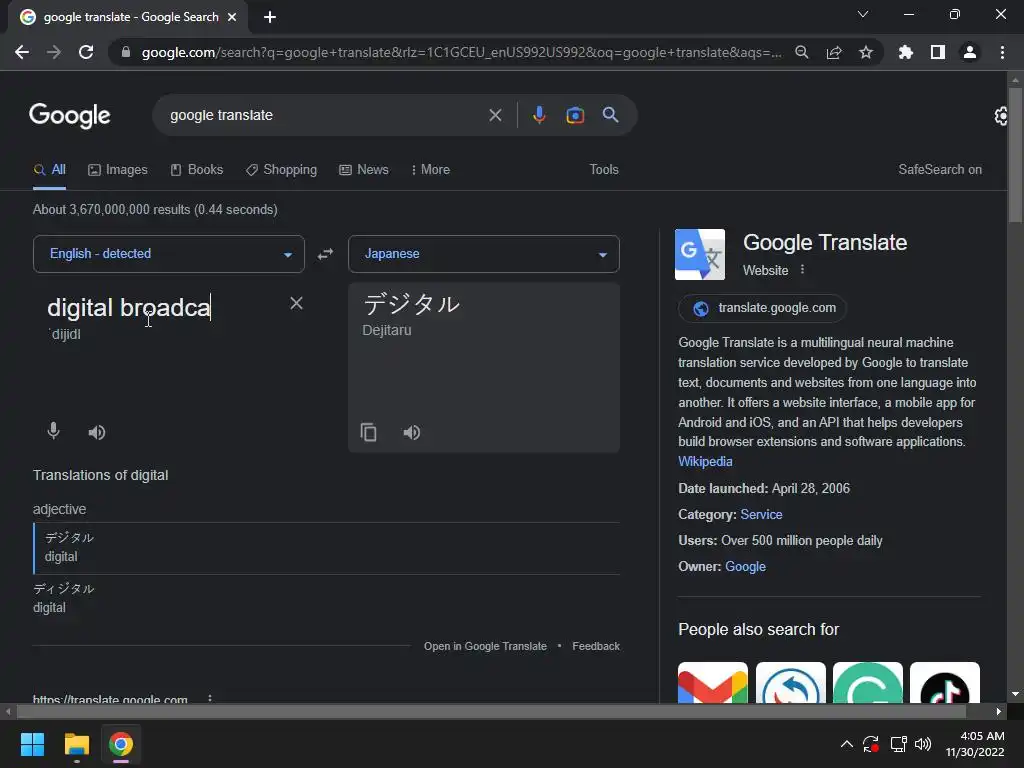This screenshot has width=1024, height=768.
Task: Expand the English - detected language dropdown
Action: (x=168, y=254)
